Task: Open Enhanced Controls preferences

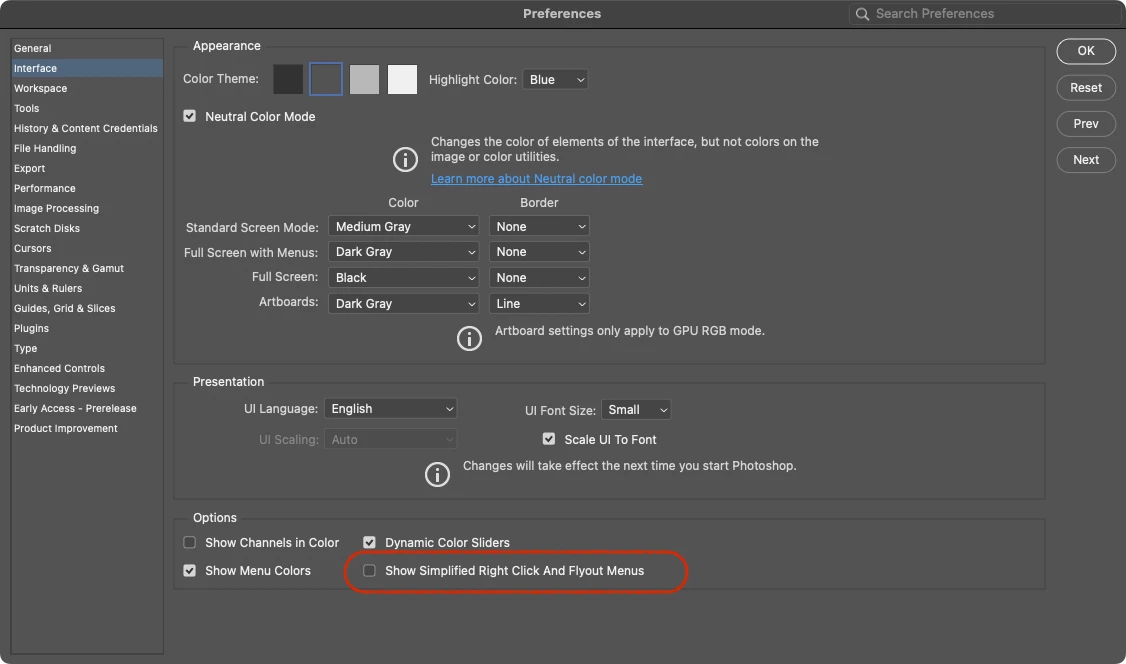Action: pos(87,369)
